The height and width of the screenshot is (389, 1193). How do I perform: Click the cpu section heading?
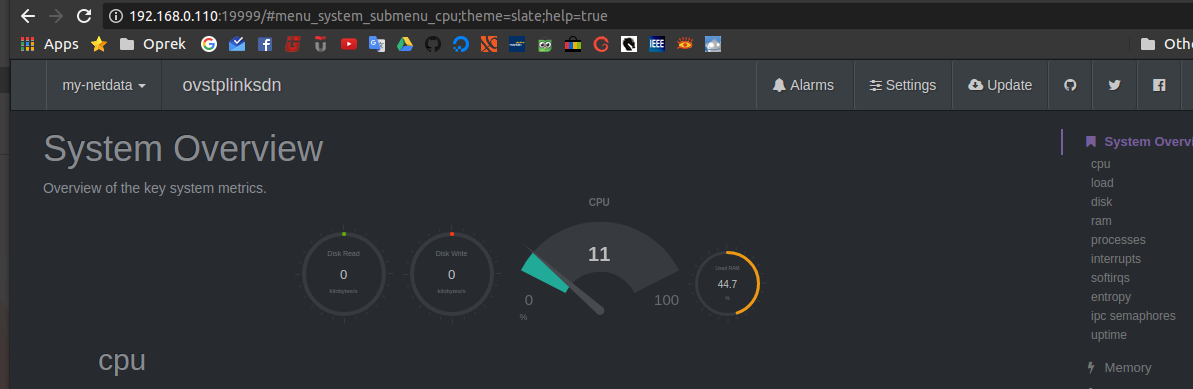click(122, 360)
